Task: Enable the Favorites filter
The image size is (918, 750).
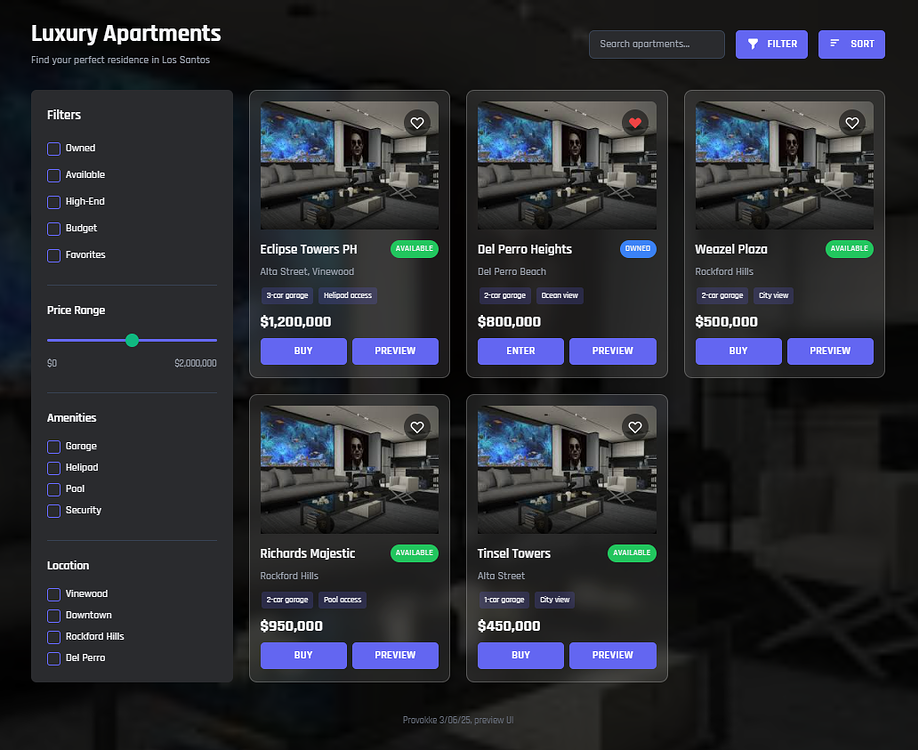Action: pyautogui.click(x=52, y=255)
